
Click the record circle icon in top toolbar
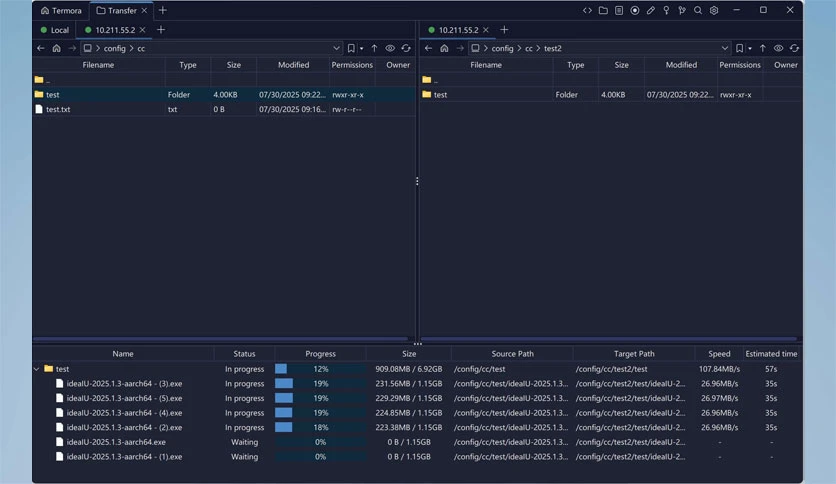coord(634,10)
